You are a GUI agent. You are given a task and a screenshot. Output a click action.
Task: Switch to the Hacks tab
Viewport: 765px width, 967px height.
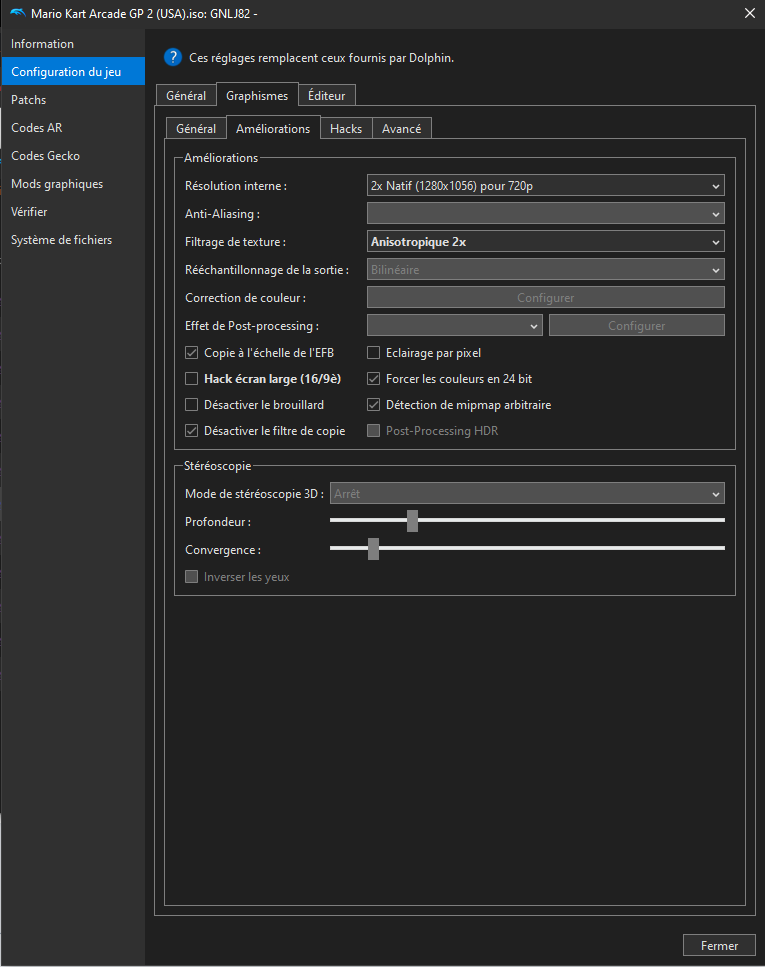click(x=346, y=129)
